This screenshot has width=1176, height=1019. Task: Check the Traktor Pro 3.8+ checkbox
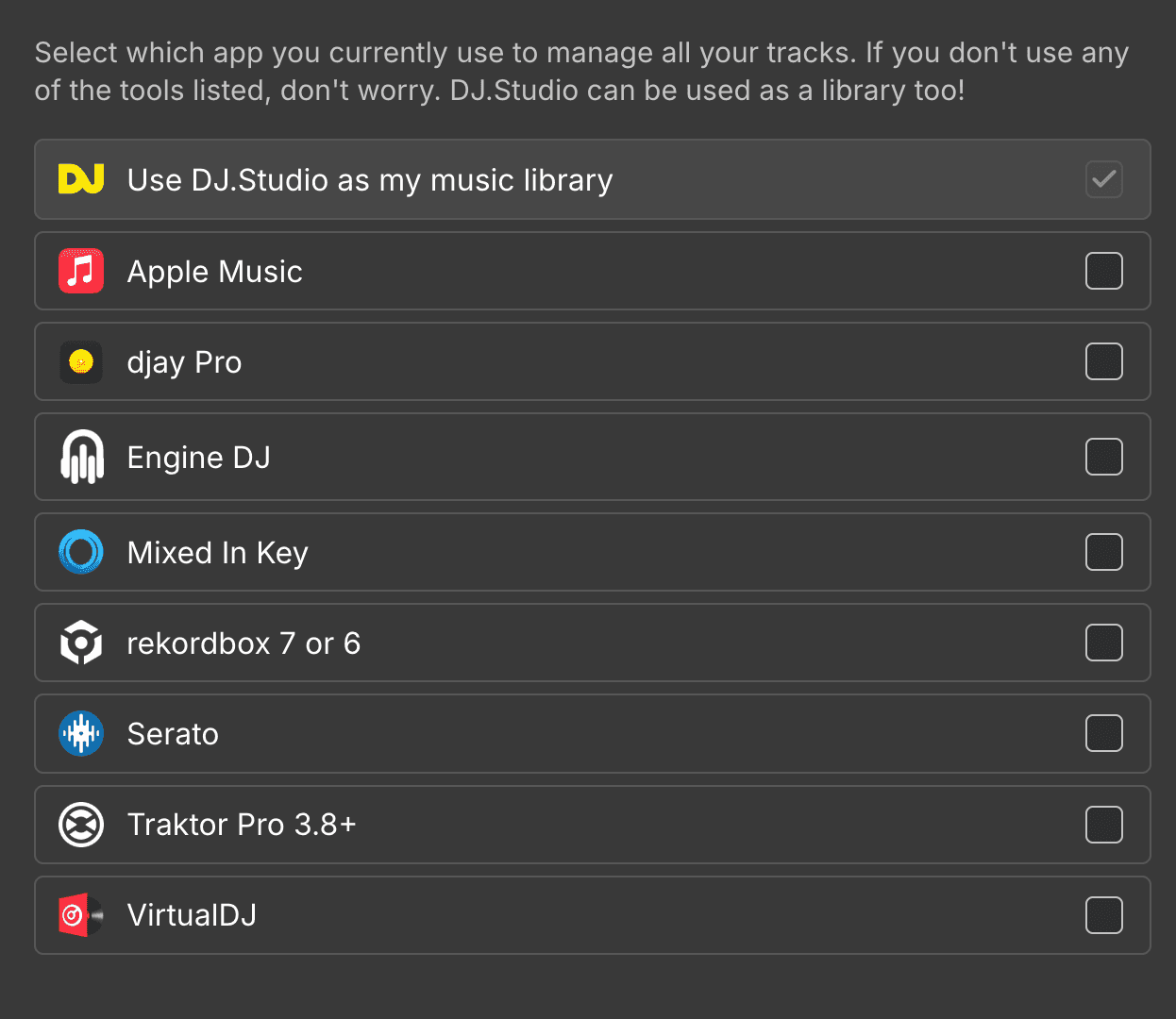point(1103,825)
